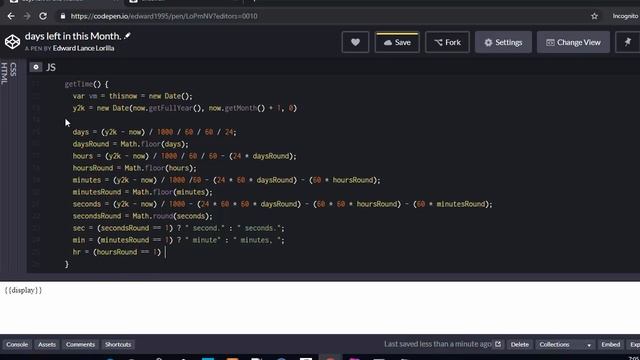Click the JS editor header label

[51, 67]
